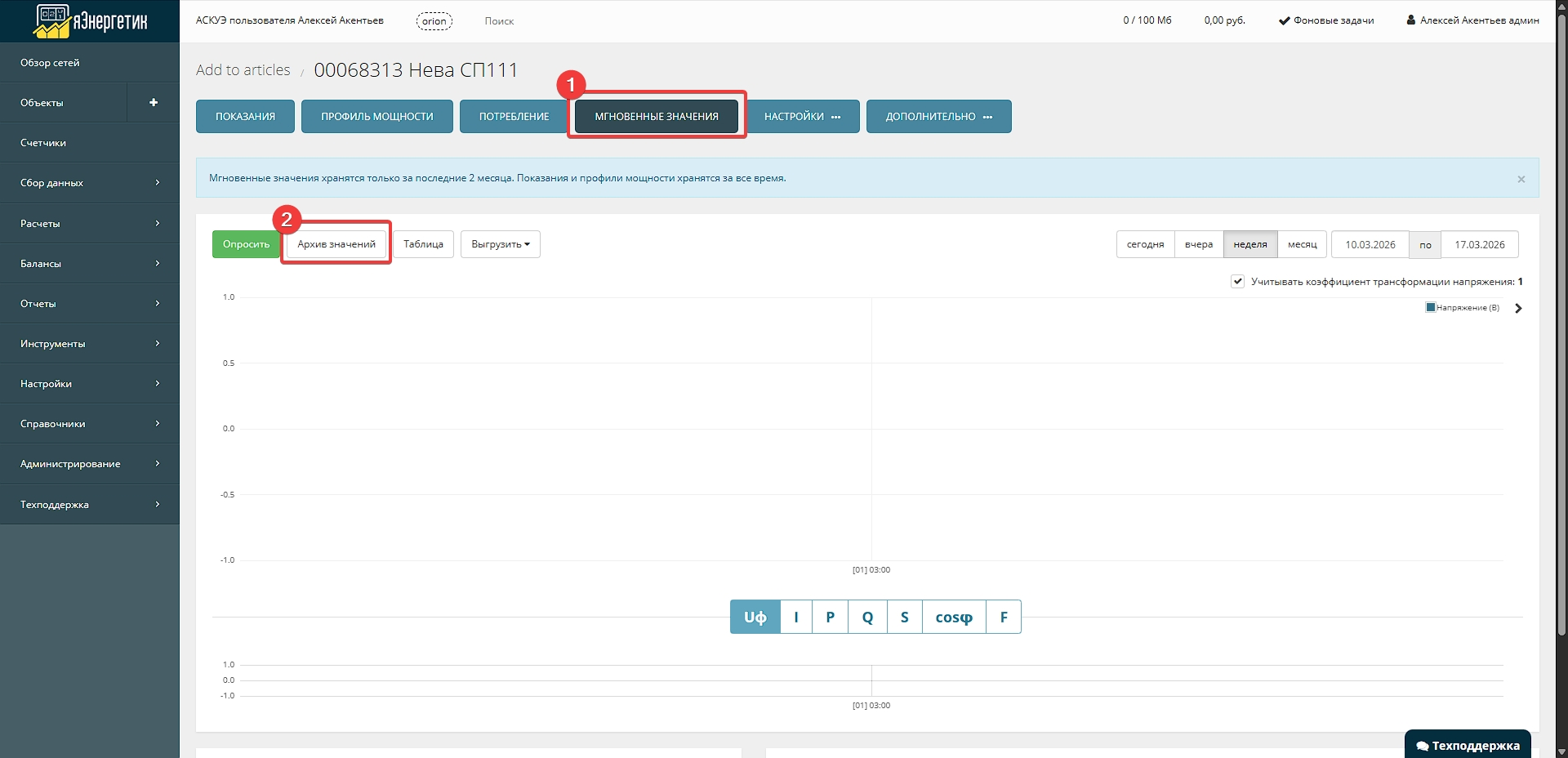Toggle Напряжение (В) legend series
The height and width of the screenshot is (758, 1568).
pyautogui.click(x=1463, y=308)
